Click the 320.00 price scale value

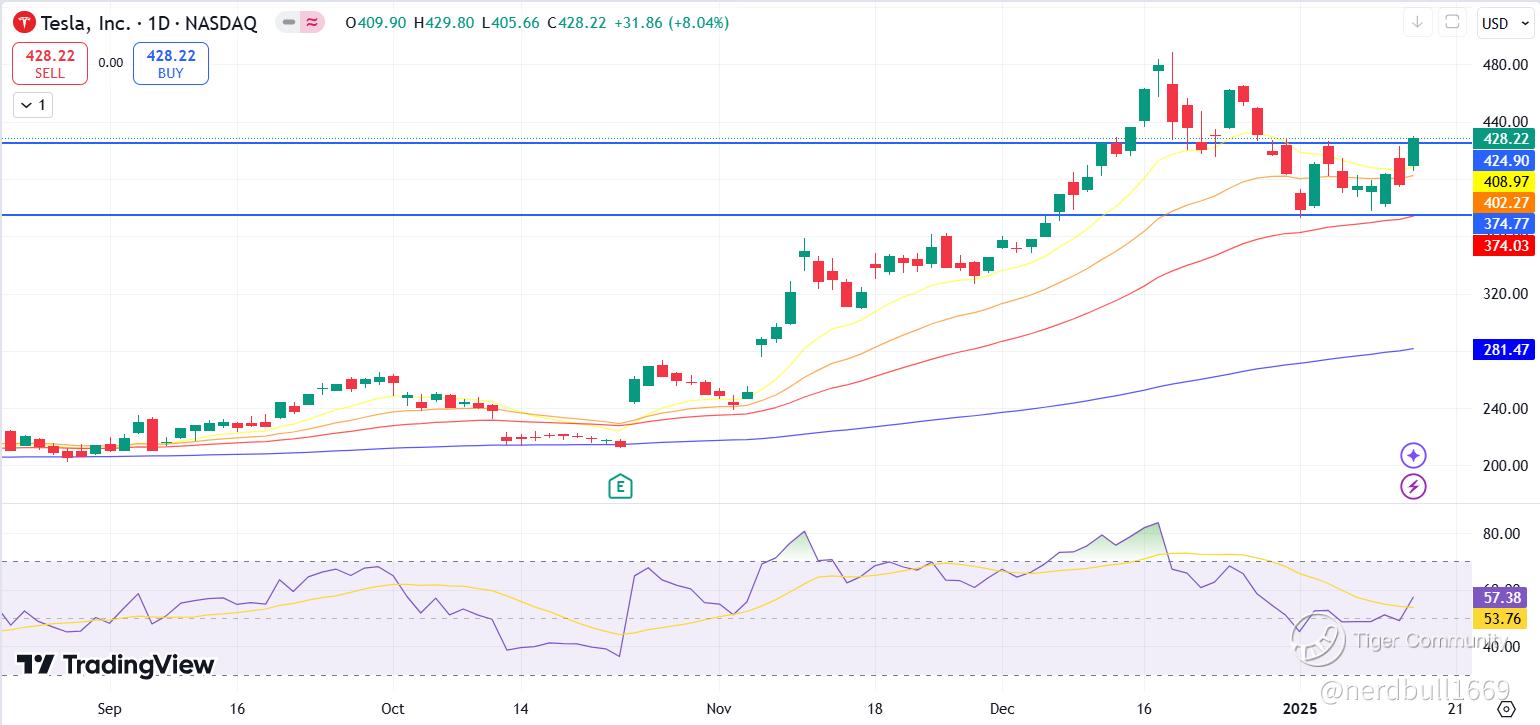click(x=1506, y=294)
